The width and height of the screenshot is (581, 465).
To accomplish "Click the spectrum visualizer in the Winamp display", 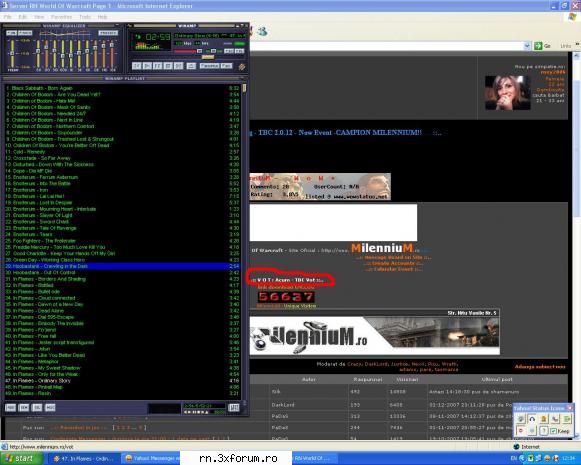I will pyautogui.click(x=147, y=46).
